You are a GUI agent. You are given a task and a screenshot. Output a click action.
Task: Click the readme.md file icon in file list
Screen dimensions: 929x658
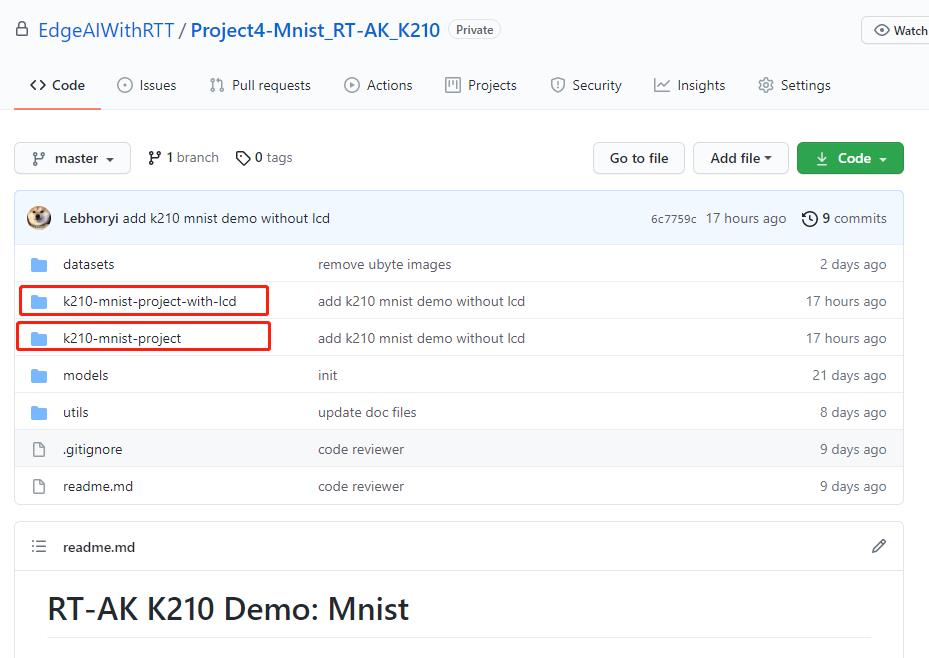coord(39,486)
